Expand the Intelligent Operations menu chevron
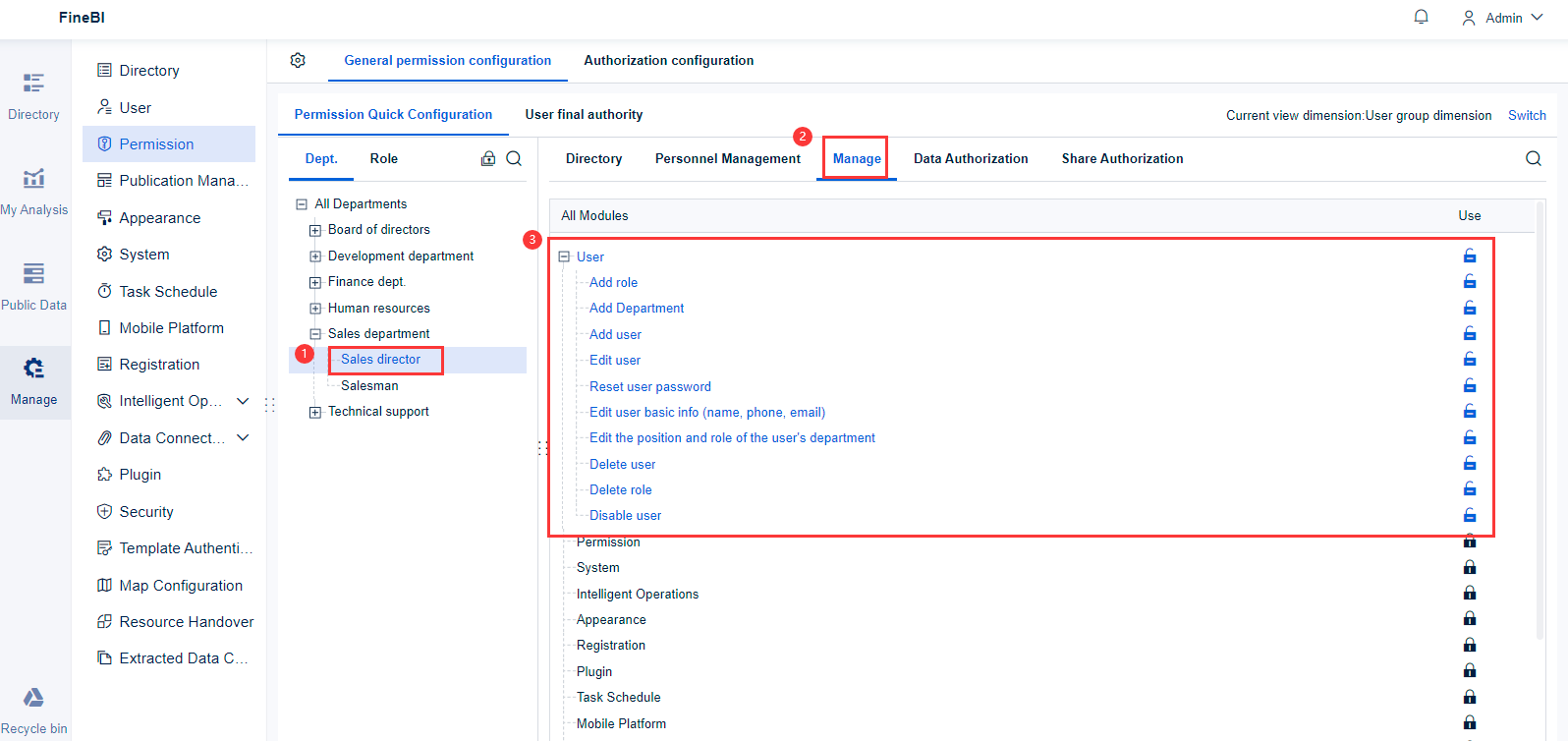This screenshot has width=1568, height=741. click(x=243, y=401)
